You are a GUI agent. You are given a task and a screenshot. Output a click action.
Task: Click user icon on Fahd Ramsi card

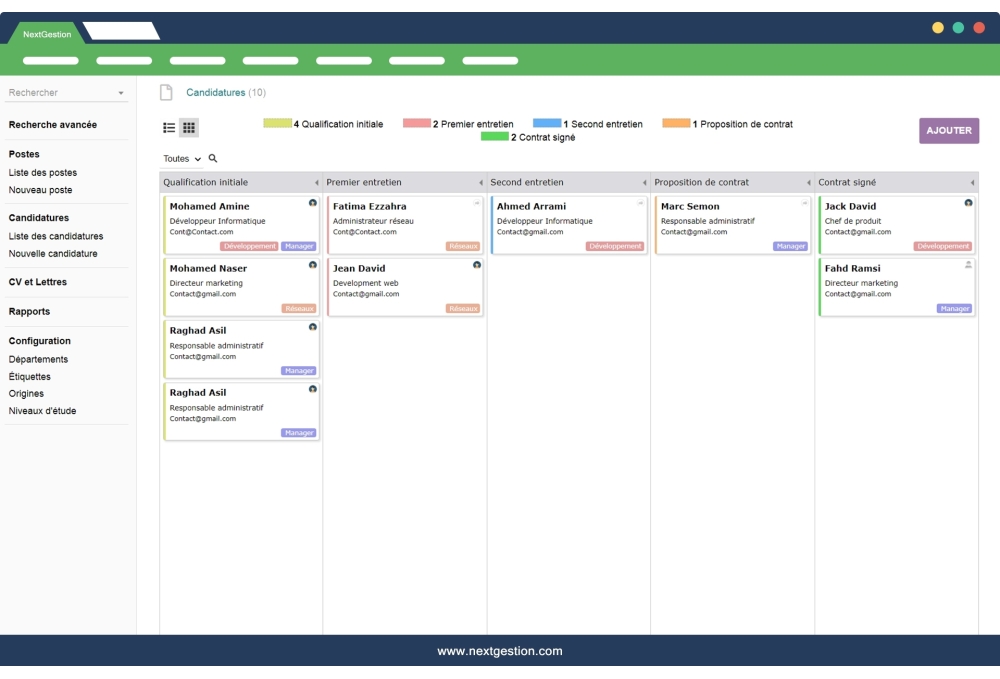click(968, 265)
